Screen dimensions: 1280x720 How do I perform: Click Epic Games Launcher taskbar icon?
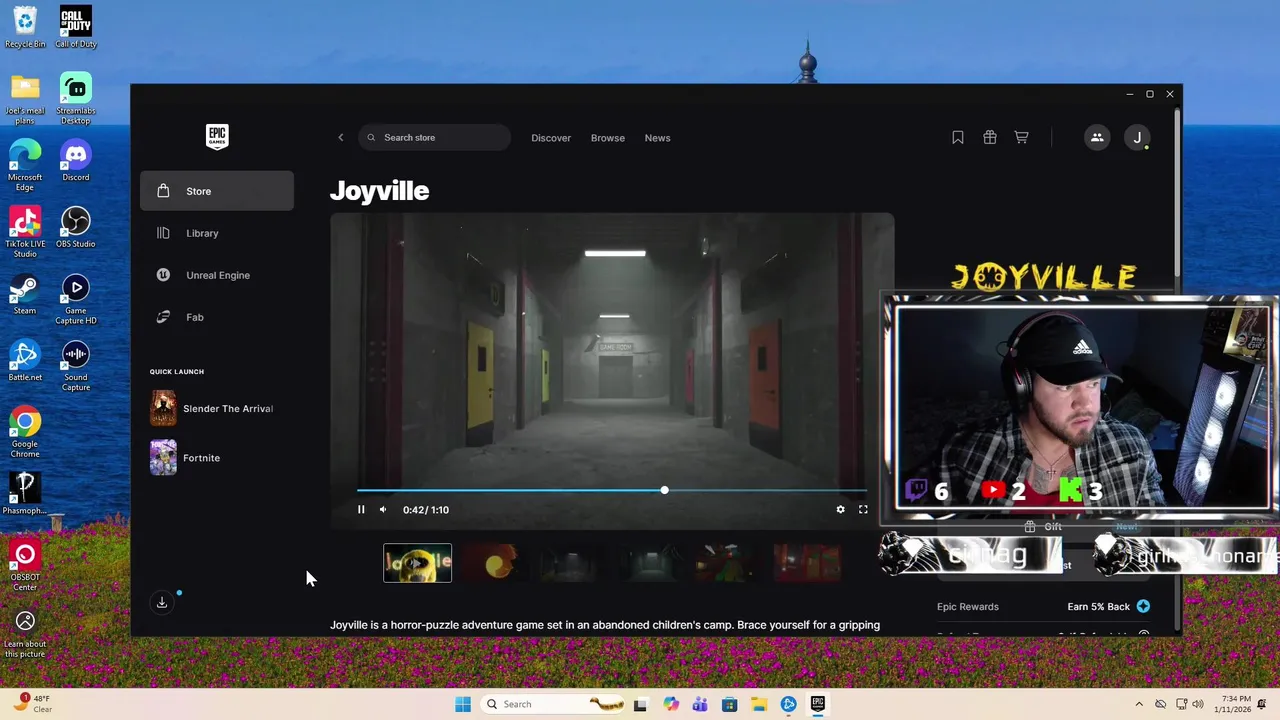(818, 704)
